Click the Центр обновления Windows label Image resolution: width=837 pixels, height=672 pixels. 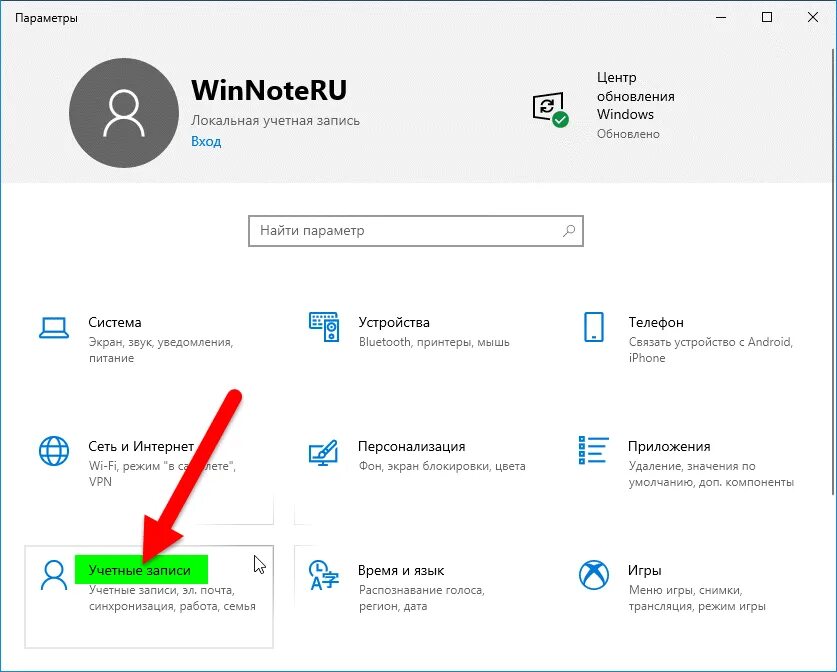pos(636,96)
